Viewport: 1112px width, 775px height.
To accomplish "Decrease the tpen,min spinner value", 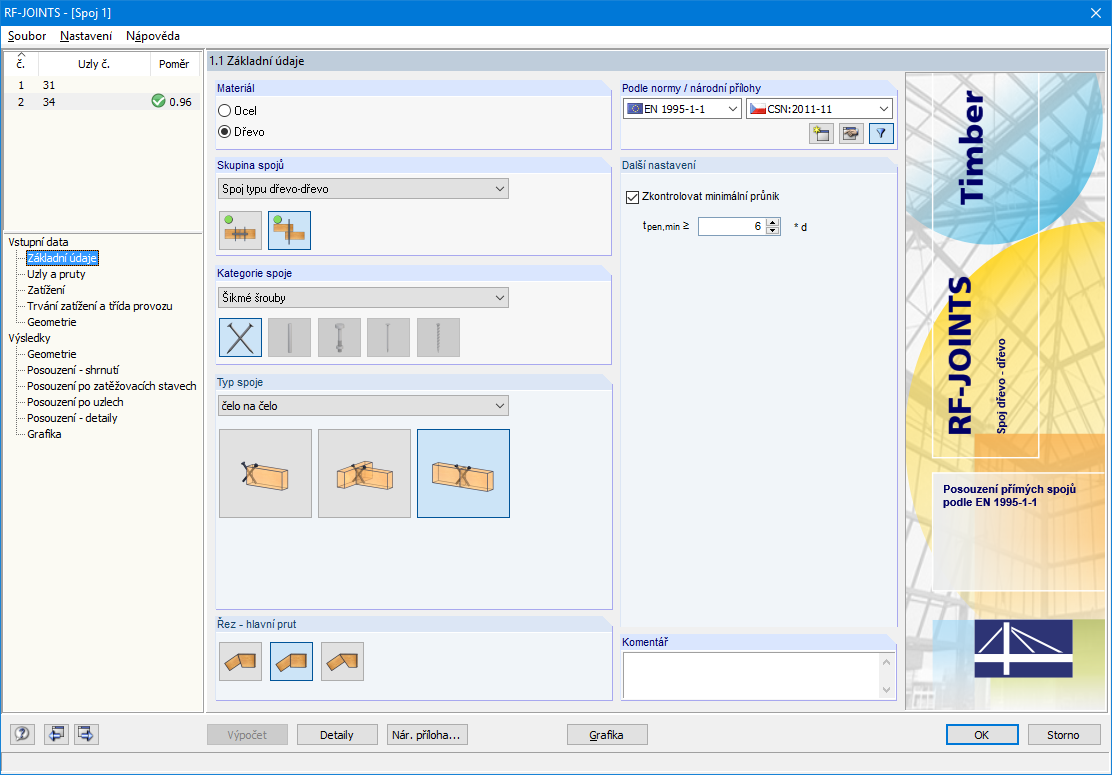I will coord(773,230).
